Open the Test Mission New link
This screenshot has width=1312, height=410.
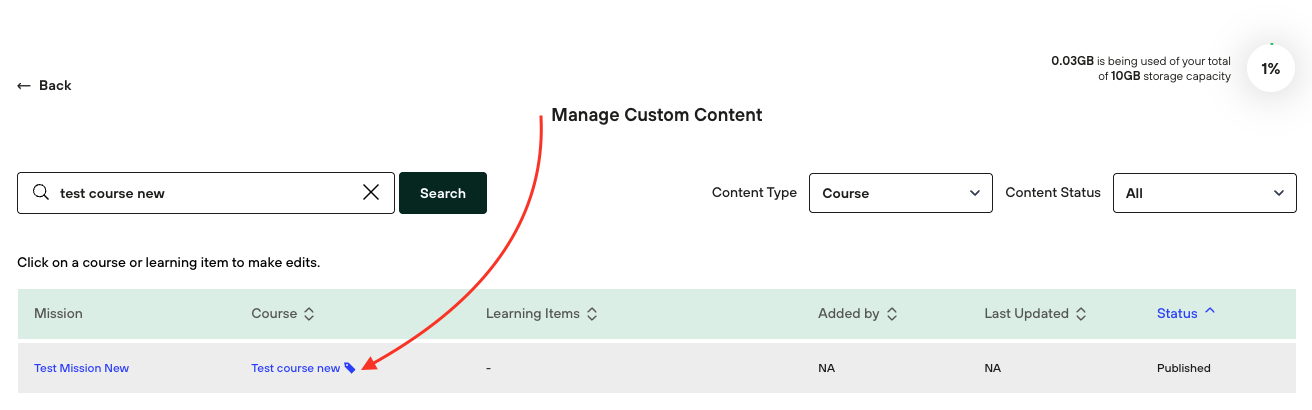point(81,368)
